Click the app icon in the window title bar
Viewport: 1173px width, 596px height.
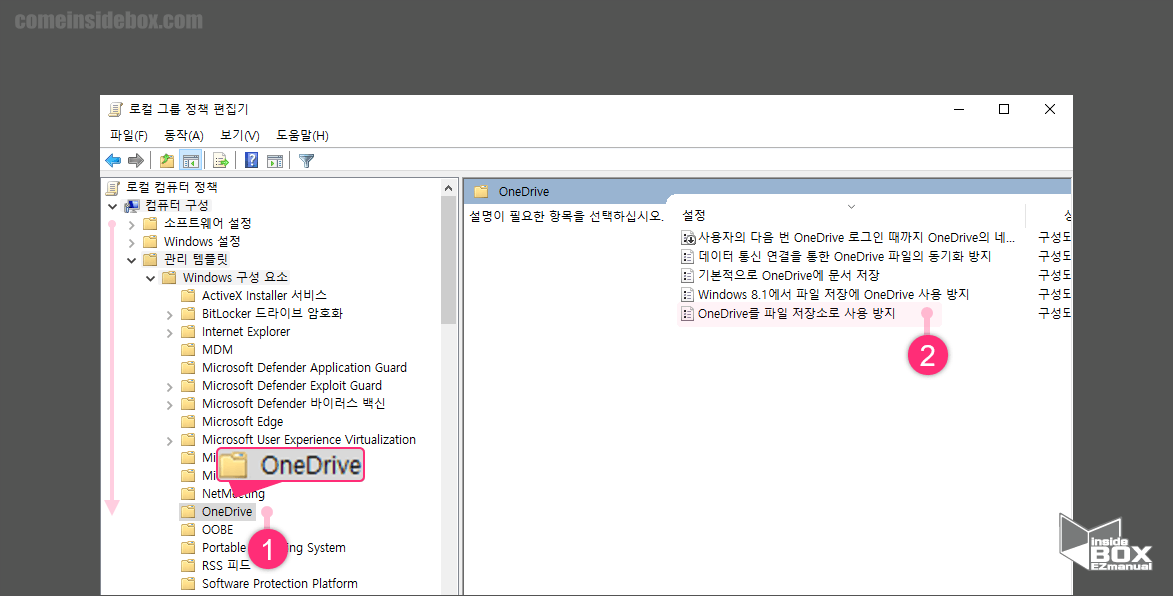point(115,109)
